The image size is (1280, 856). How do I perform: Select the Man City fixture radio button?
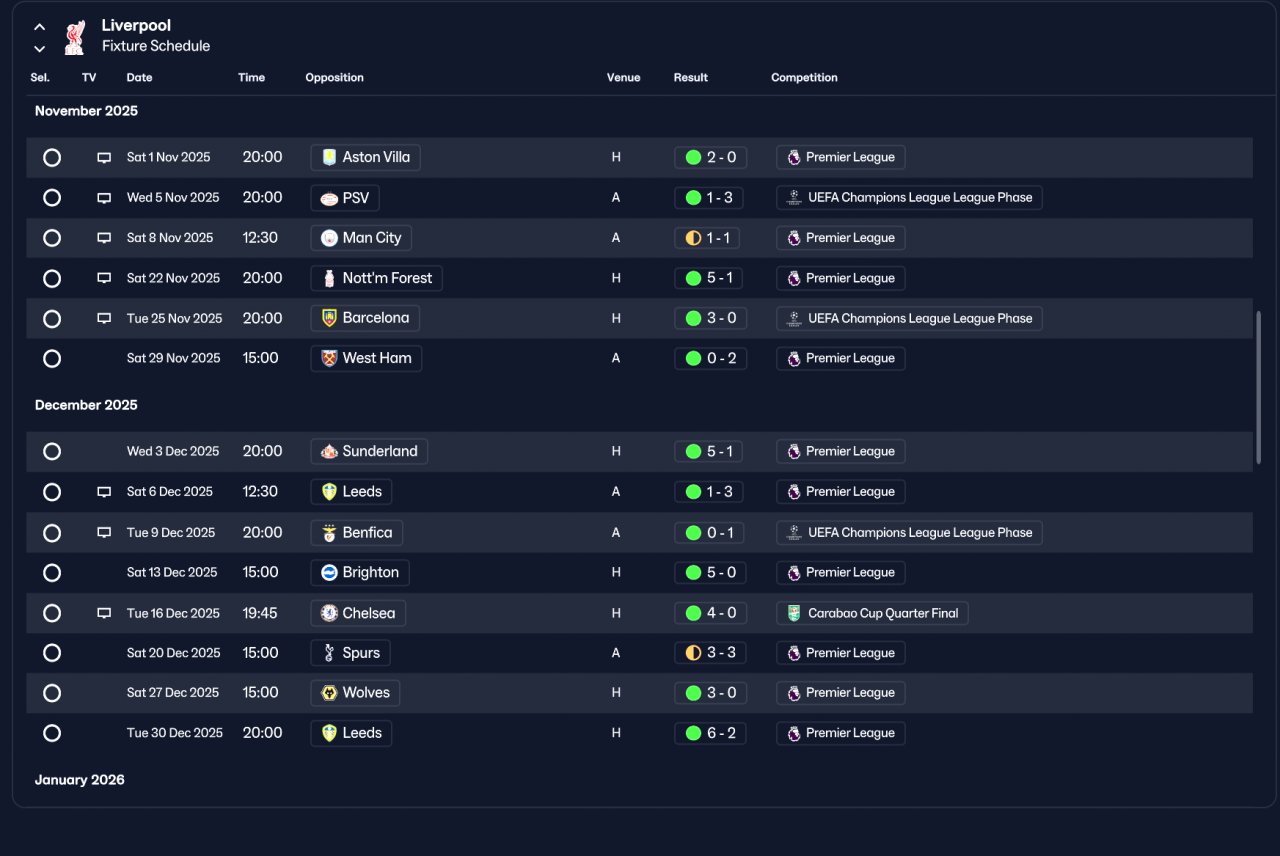tap(52, 238)
